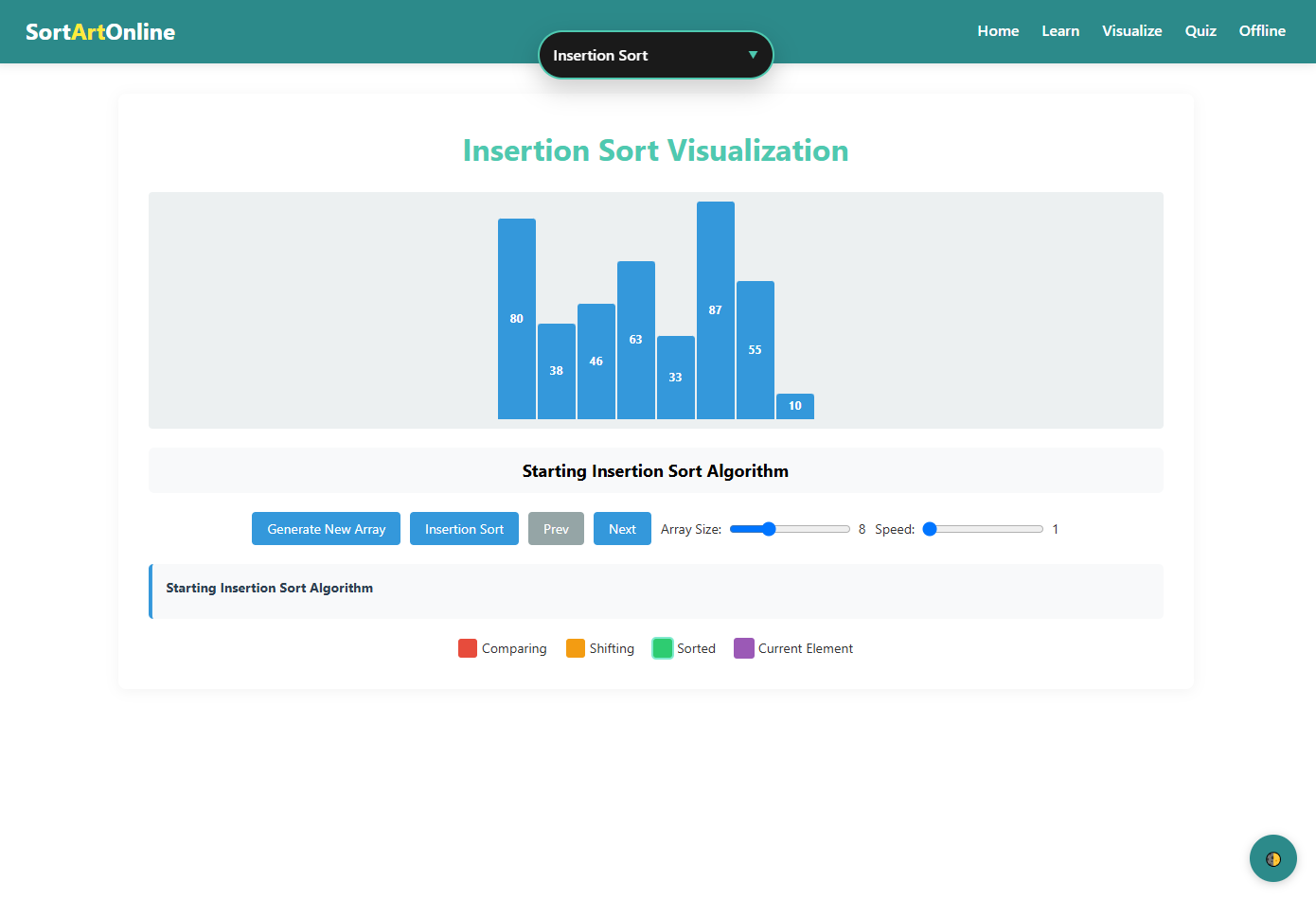Open the Quiz page
Viewport: 1316px width, 899px height.
[1200, 31]
